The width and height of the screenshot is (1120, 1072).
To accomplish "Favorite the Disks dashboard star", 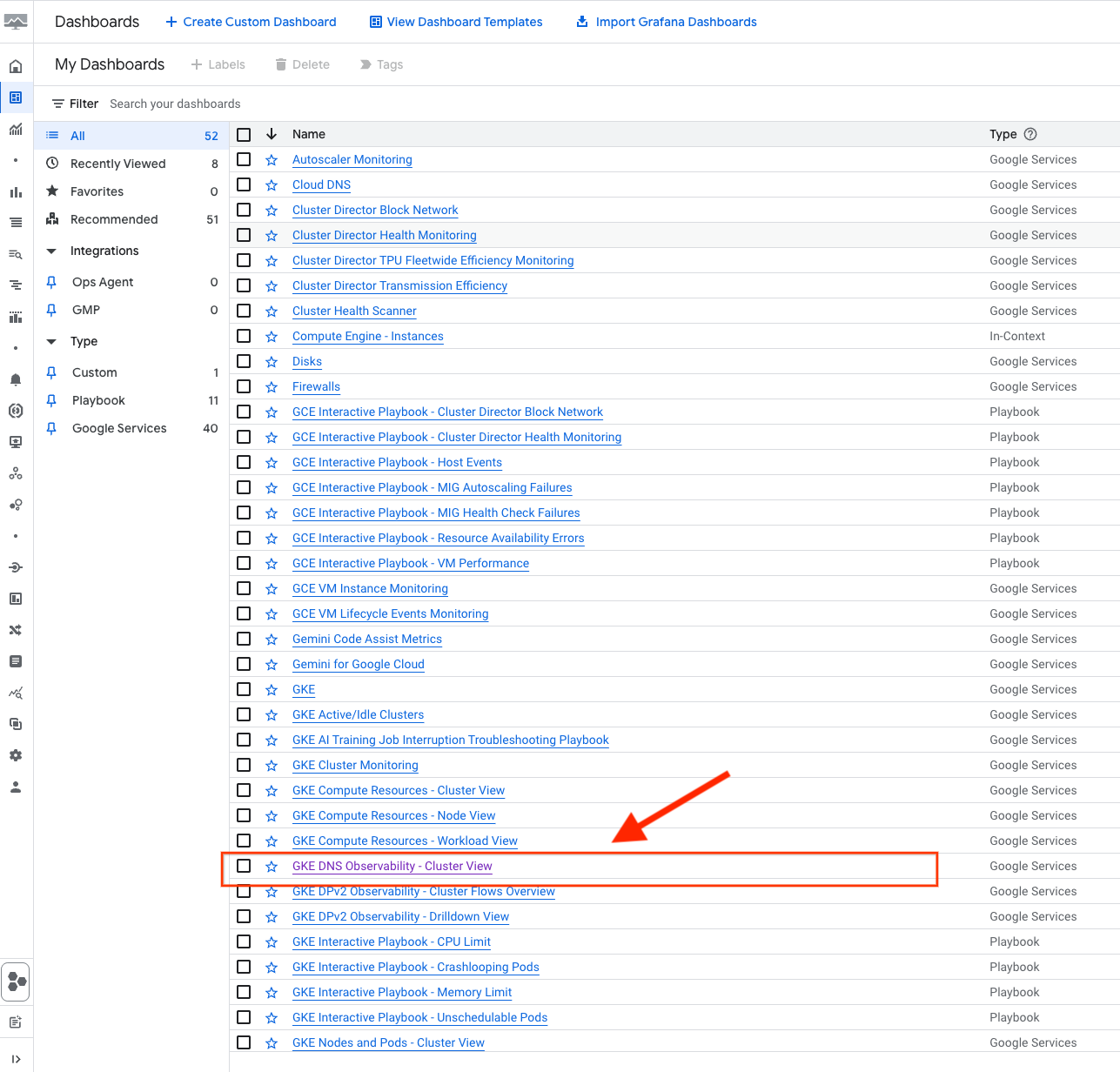I will coord(272,362).
